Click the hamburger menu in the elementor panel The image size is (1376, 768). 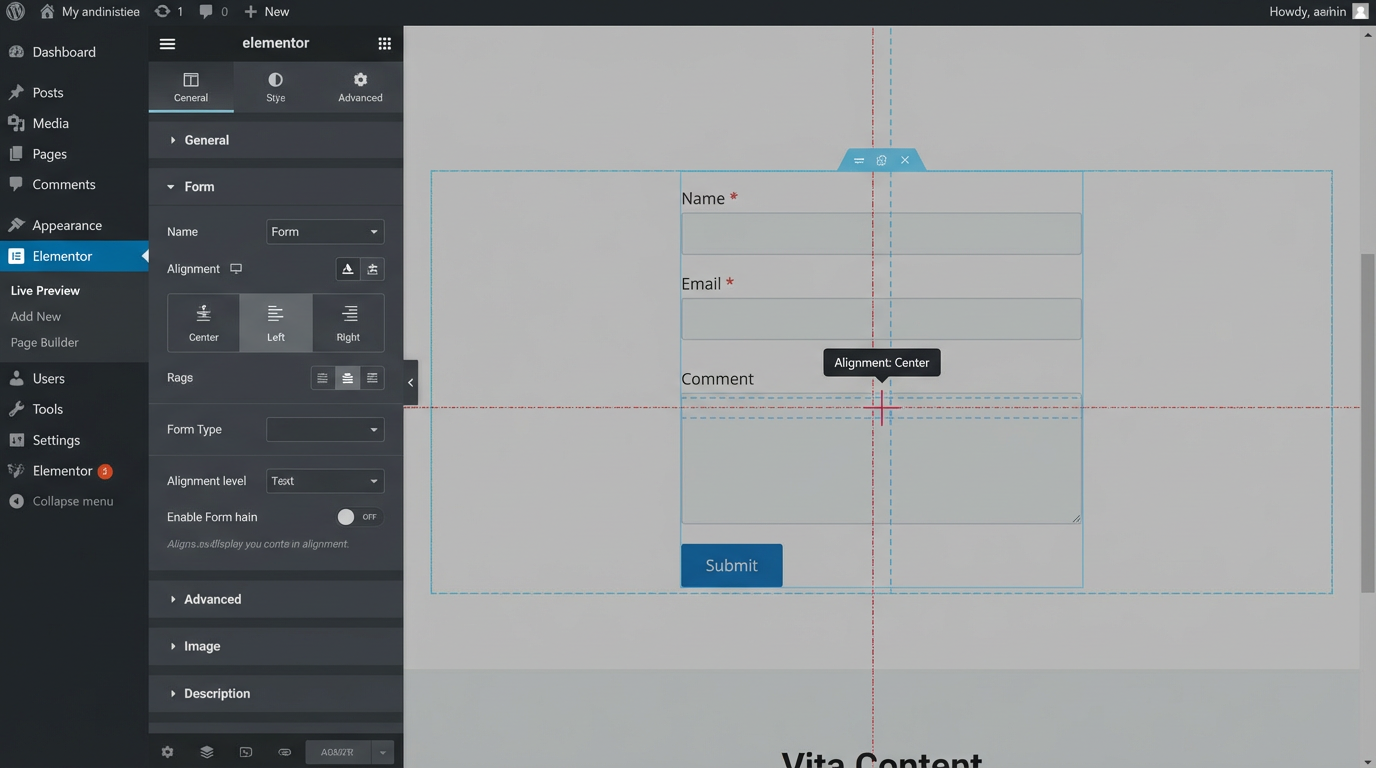(x=167, y=43)
